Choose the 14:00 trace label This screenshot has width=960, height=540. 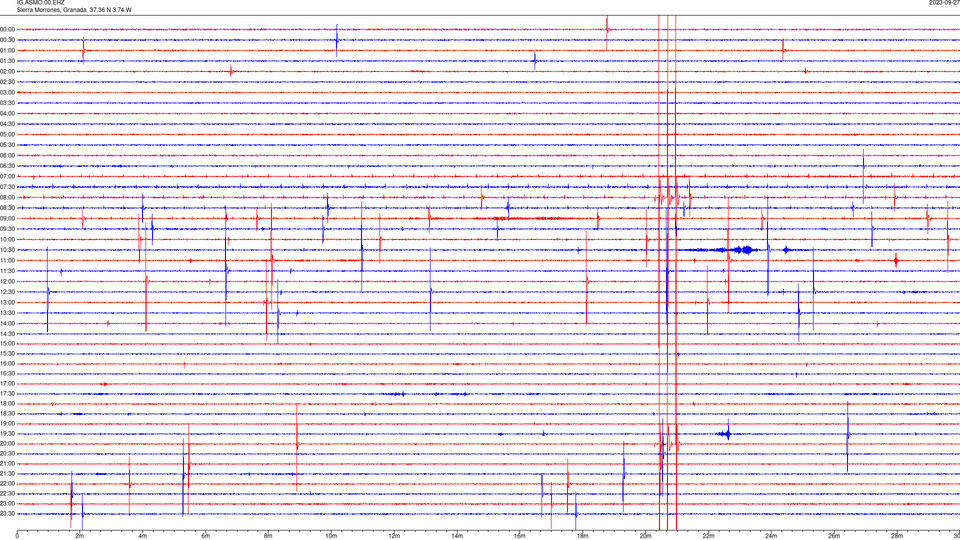[x=8, y=323]
